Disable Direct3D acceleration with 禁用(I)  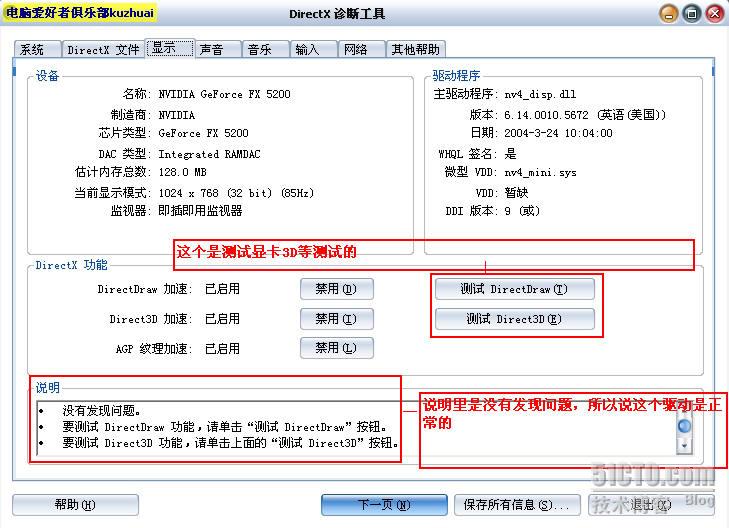click(x=337, y=319)
